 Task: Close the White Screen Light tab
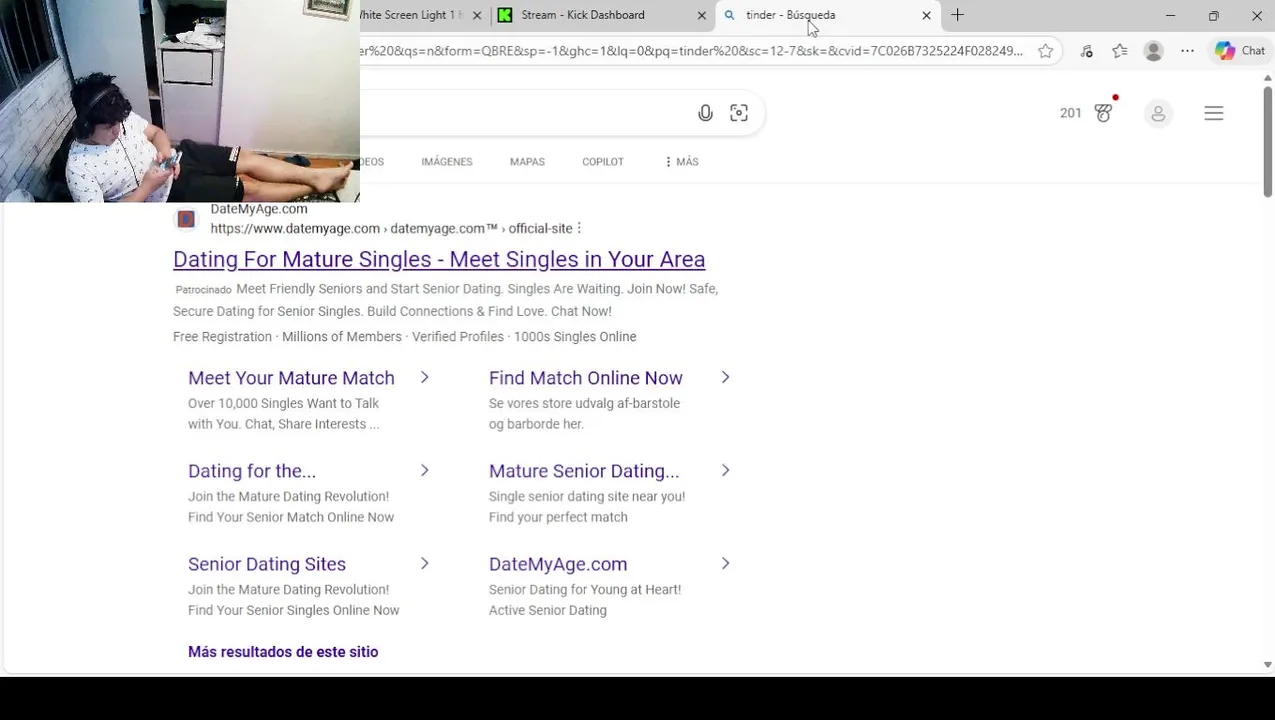point(477,15)
